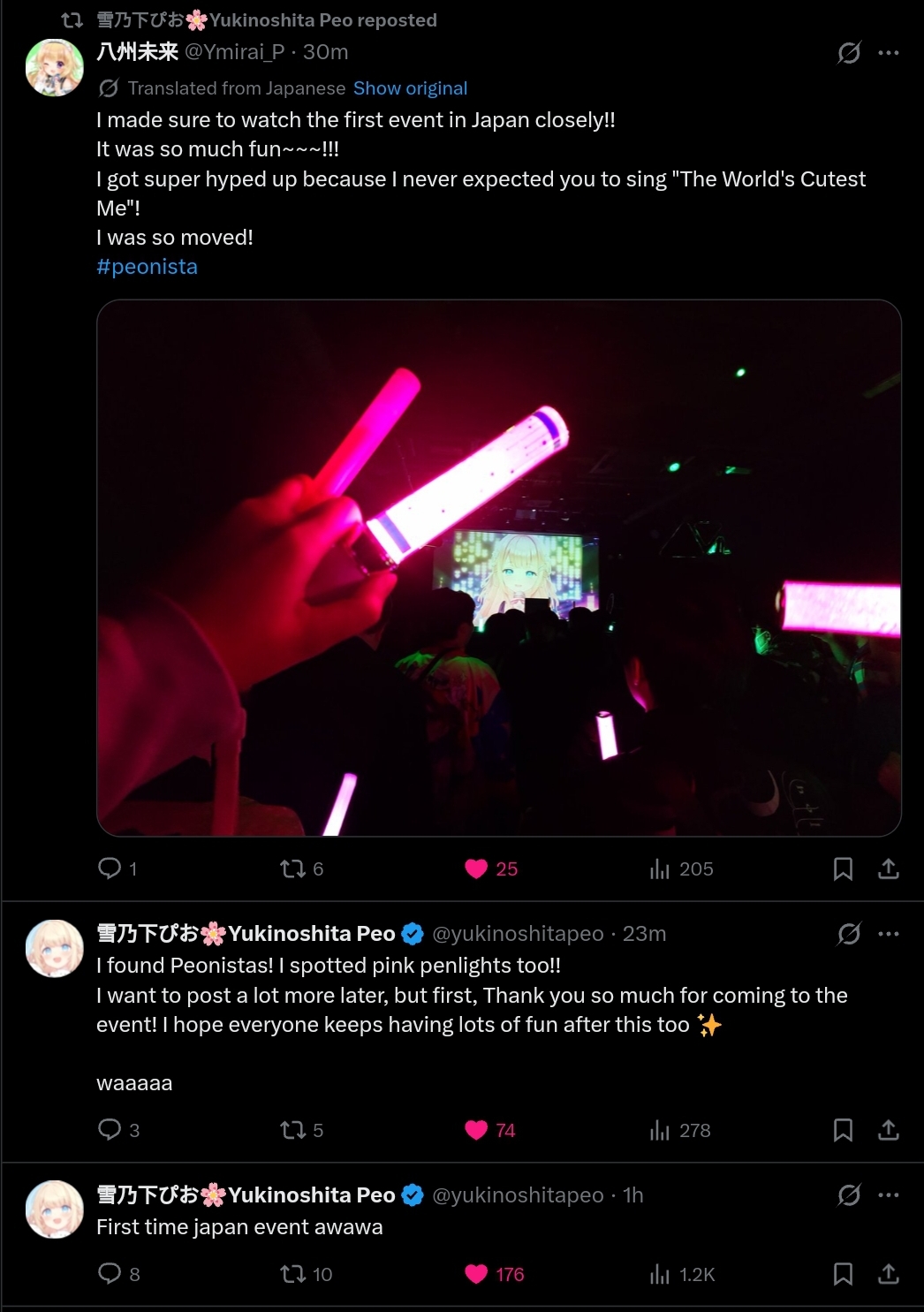
Task: Open Grok icon on Ymirai_P post
Action: point(849,53)
